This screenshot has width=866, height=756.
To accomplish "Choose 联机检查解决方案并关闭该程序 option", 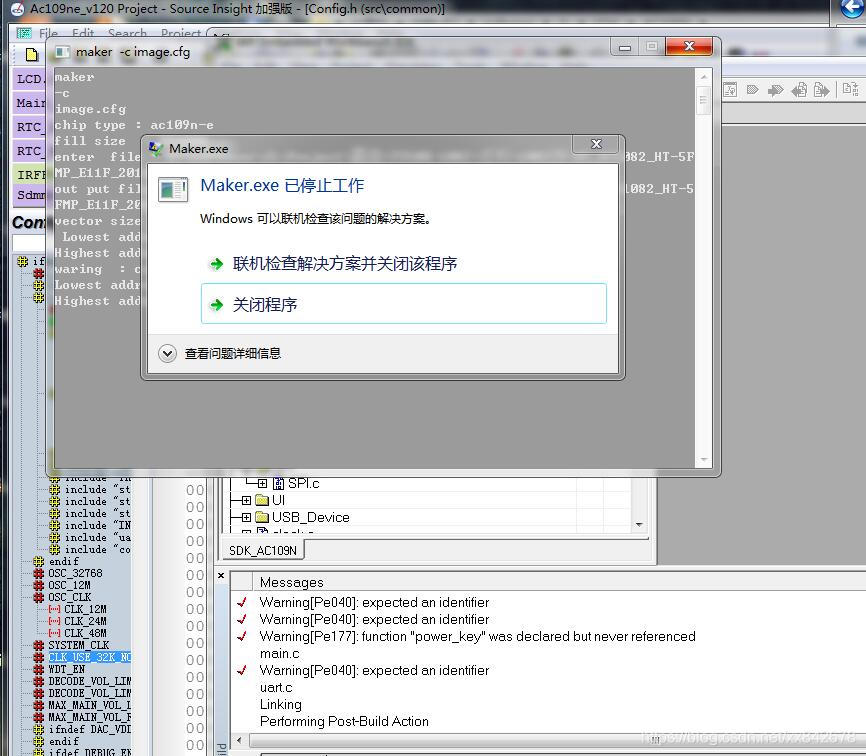I will point(345,264).
